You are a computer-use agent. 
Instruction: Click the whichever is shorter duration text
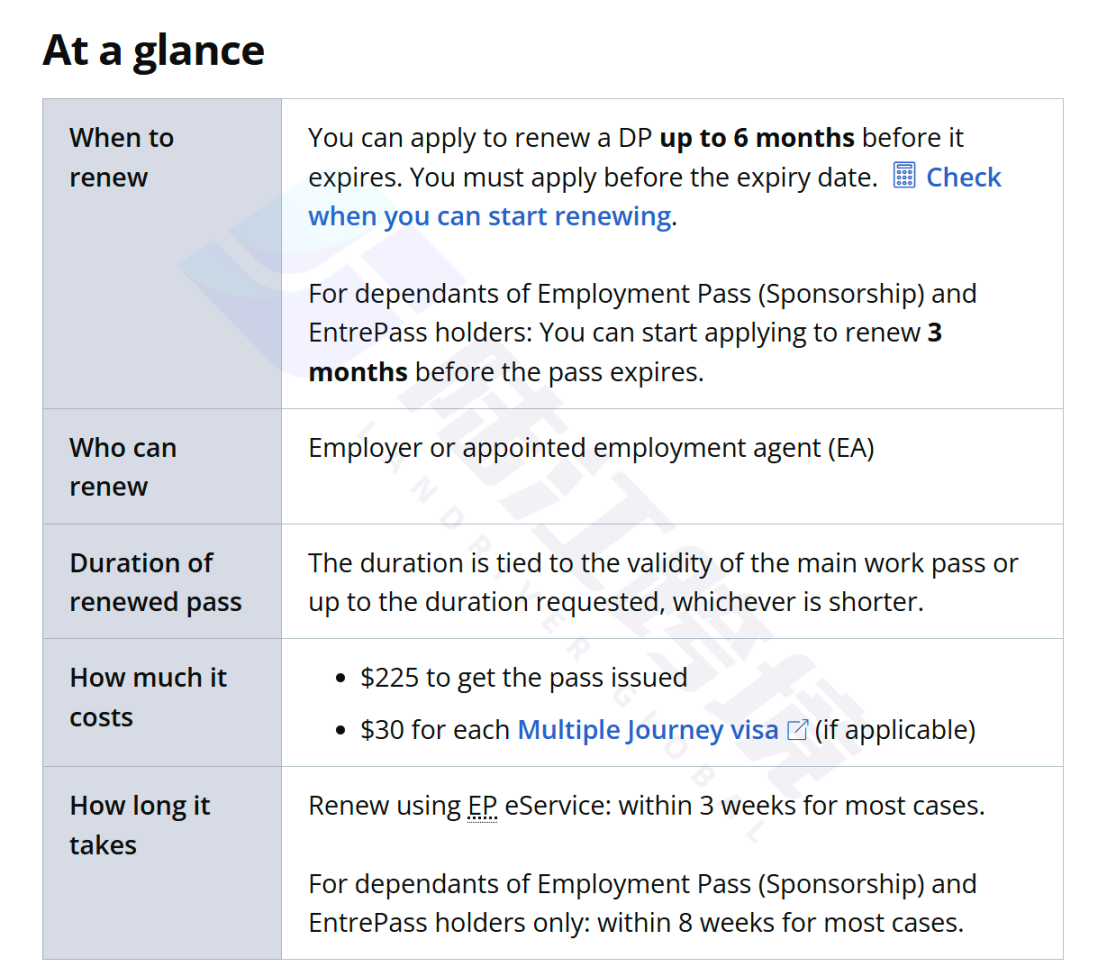click(798, 602)
